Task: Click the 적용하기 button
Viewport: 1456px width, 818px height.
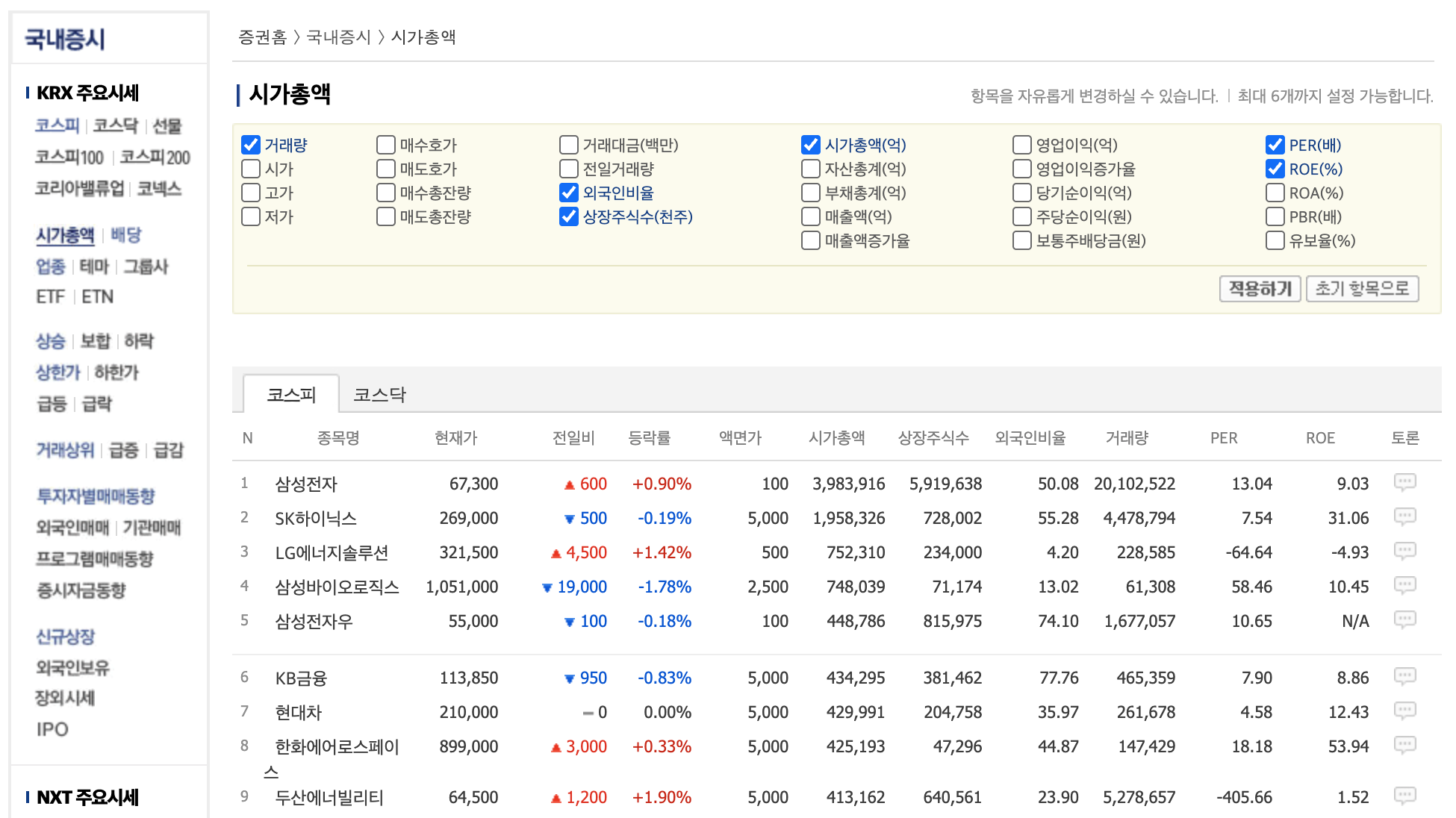Action: pos(1260,289)
